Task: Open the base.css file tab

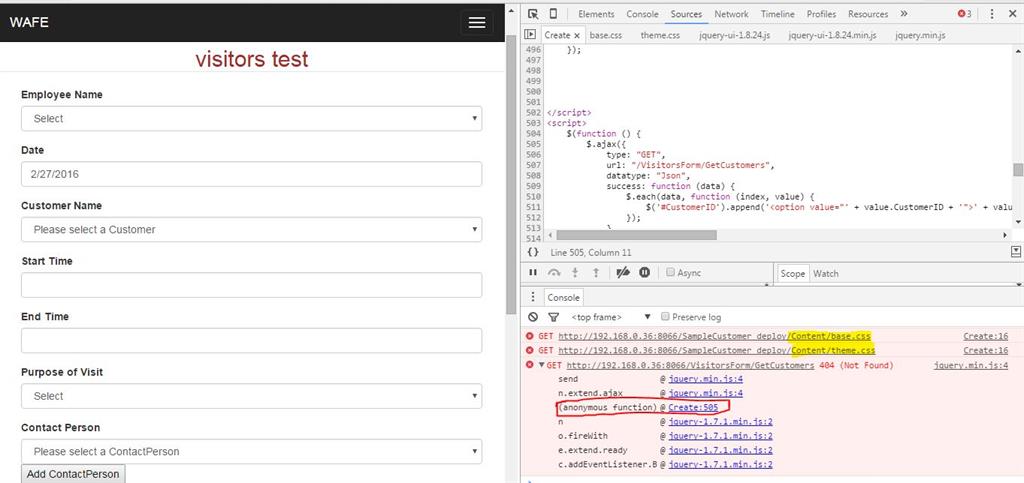Action: [605, 35]
